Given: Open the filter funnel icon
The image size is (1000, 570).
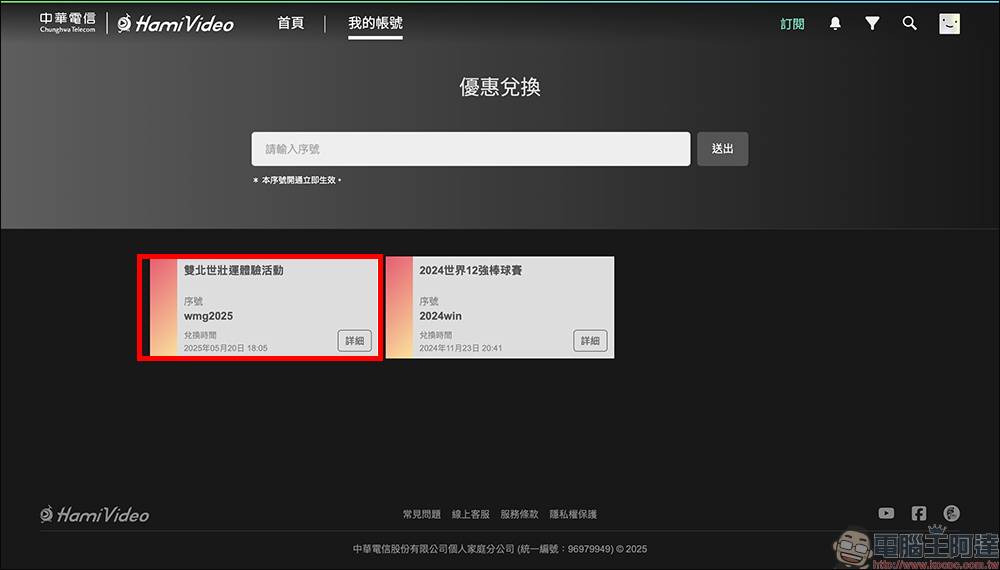Looking at the screenshot, I should click(872, 24).
